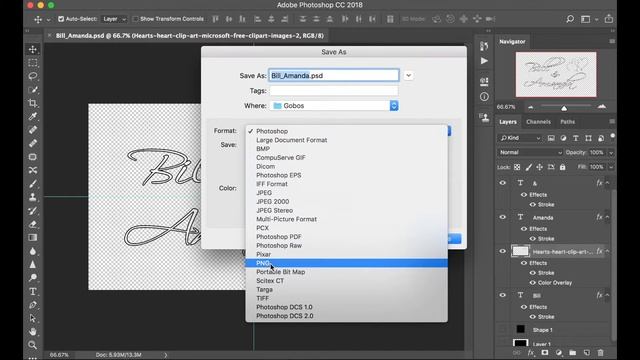Viewport: 640px width, 360px height.
Task: Delete layer trash icon
Action: click(x=600, y=353)
